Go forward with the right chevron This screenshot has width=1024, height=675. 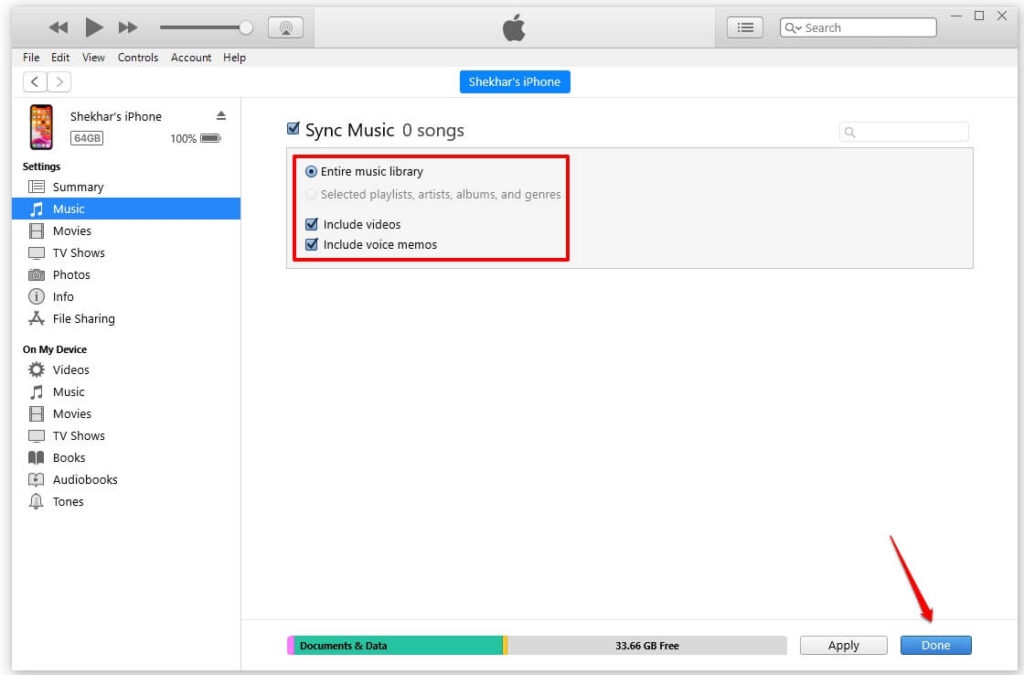click(x=59, y=82)
